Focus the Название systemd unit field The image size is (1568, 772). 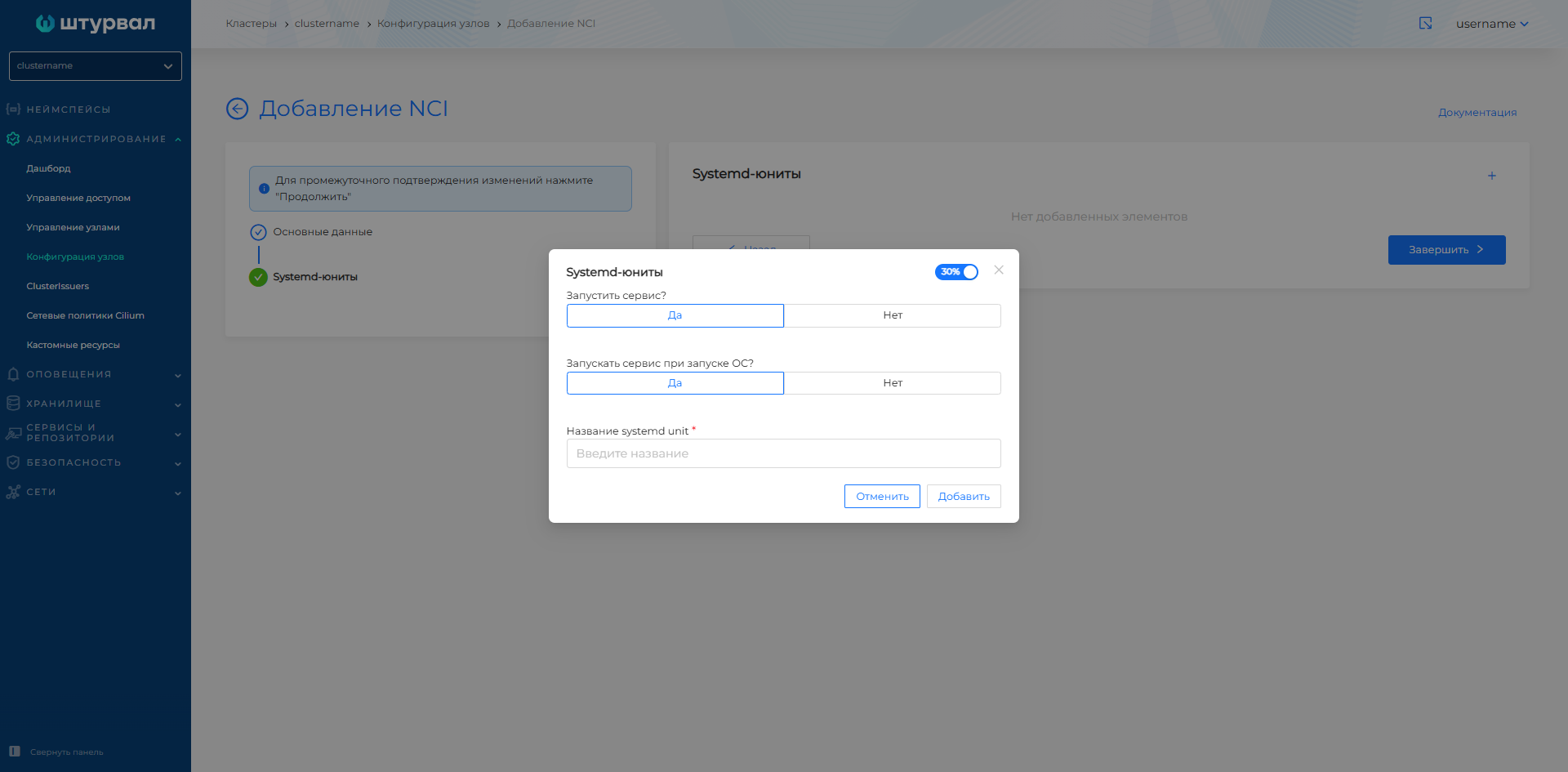(x=783, y=453)
